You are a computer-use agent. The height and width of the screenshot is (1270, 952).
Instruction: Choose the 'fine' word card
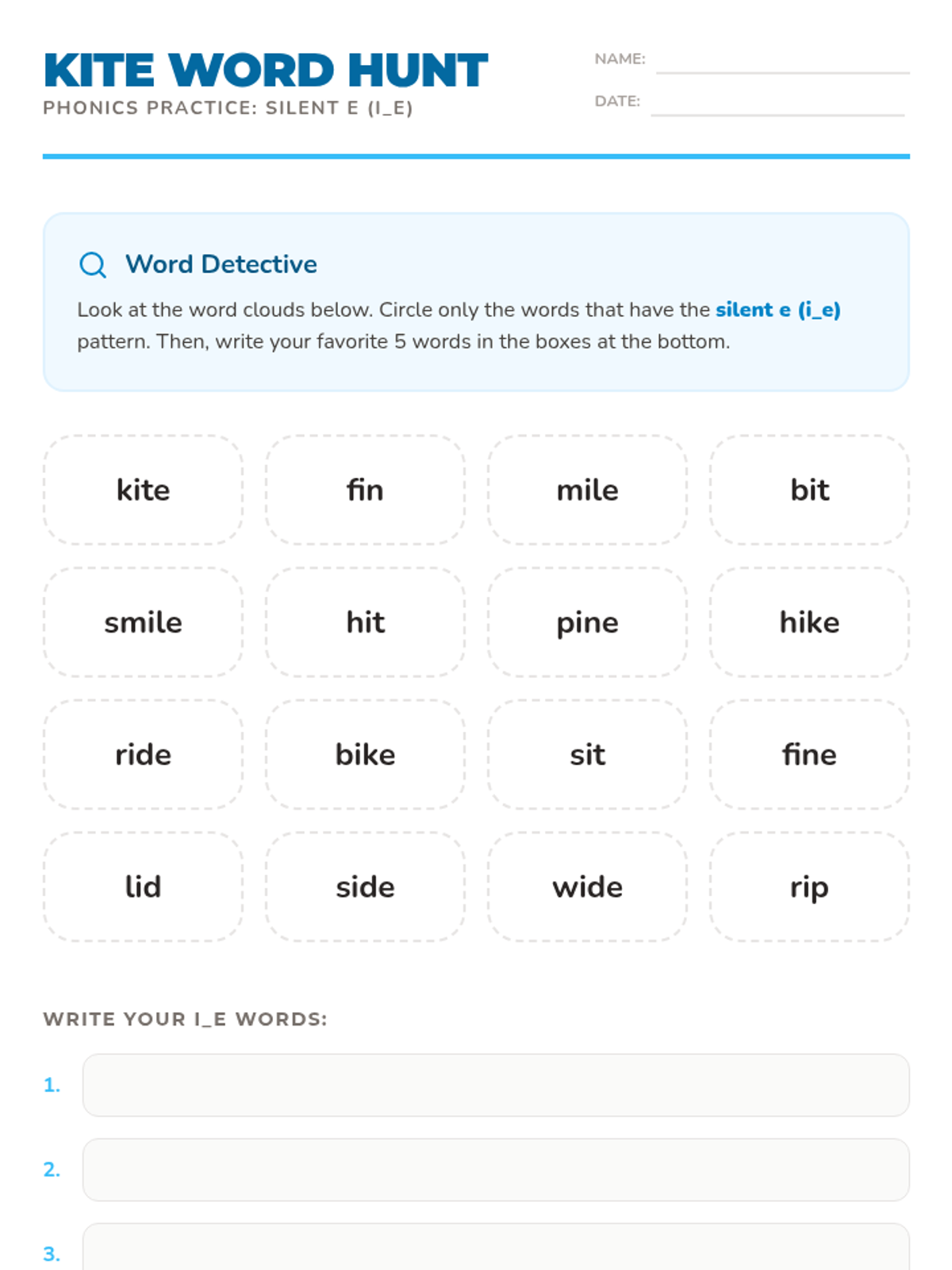point(809,754)
